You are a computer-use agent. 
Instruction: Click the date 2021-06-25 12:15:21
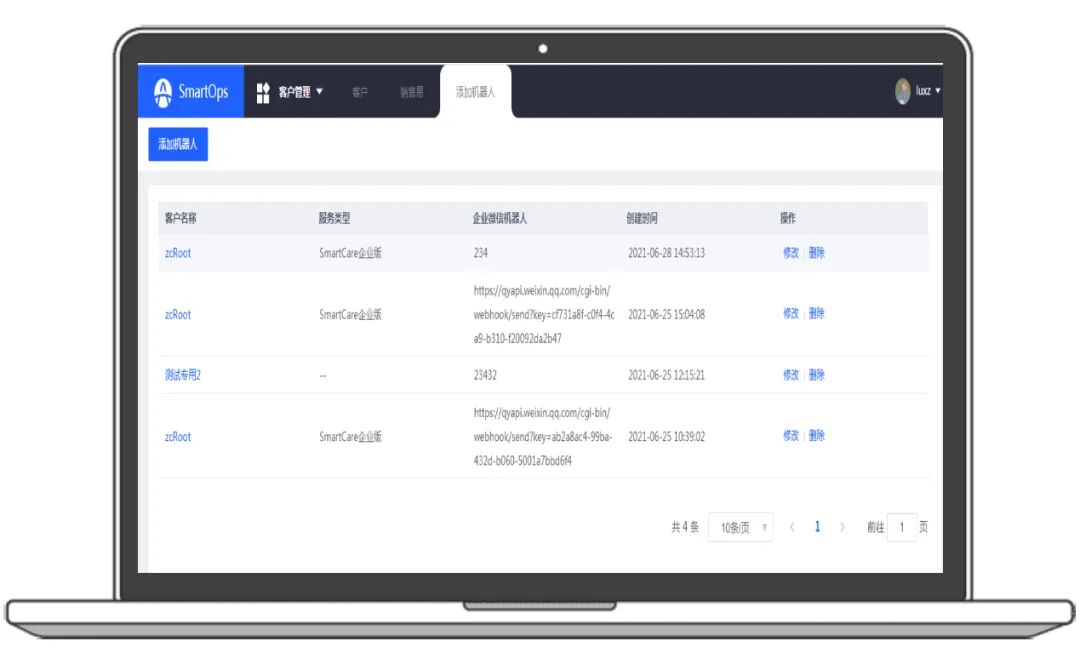coord(667,375)
